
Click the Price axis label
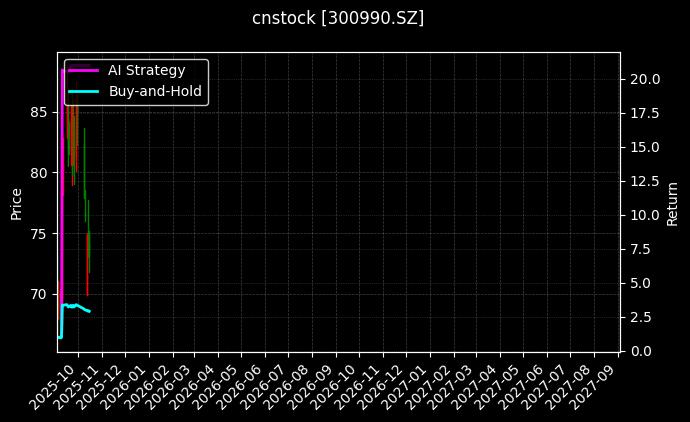click(x=16, y=202)
